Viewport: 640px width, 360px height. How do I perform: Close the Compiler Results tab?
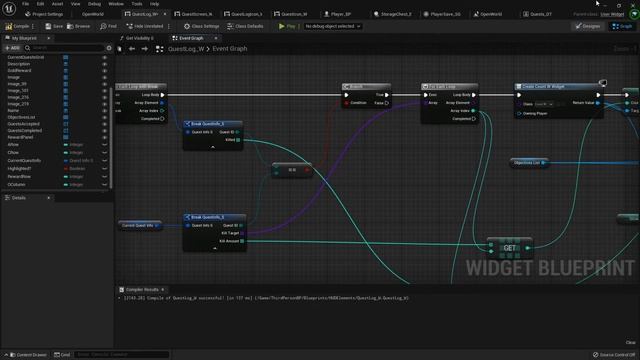[x=162, y=289]
